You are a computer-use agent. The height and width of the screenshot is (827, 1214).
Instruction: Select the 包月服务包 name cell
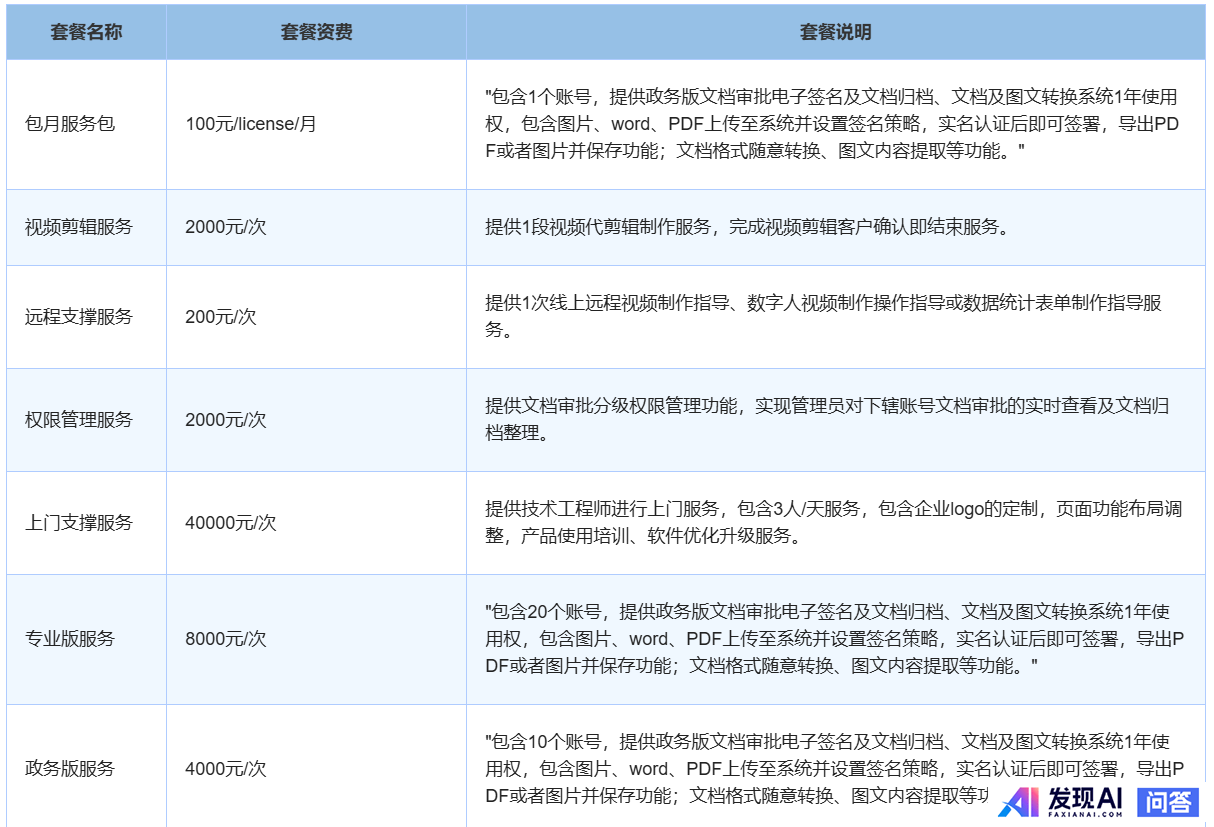pos(70,125)
